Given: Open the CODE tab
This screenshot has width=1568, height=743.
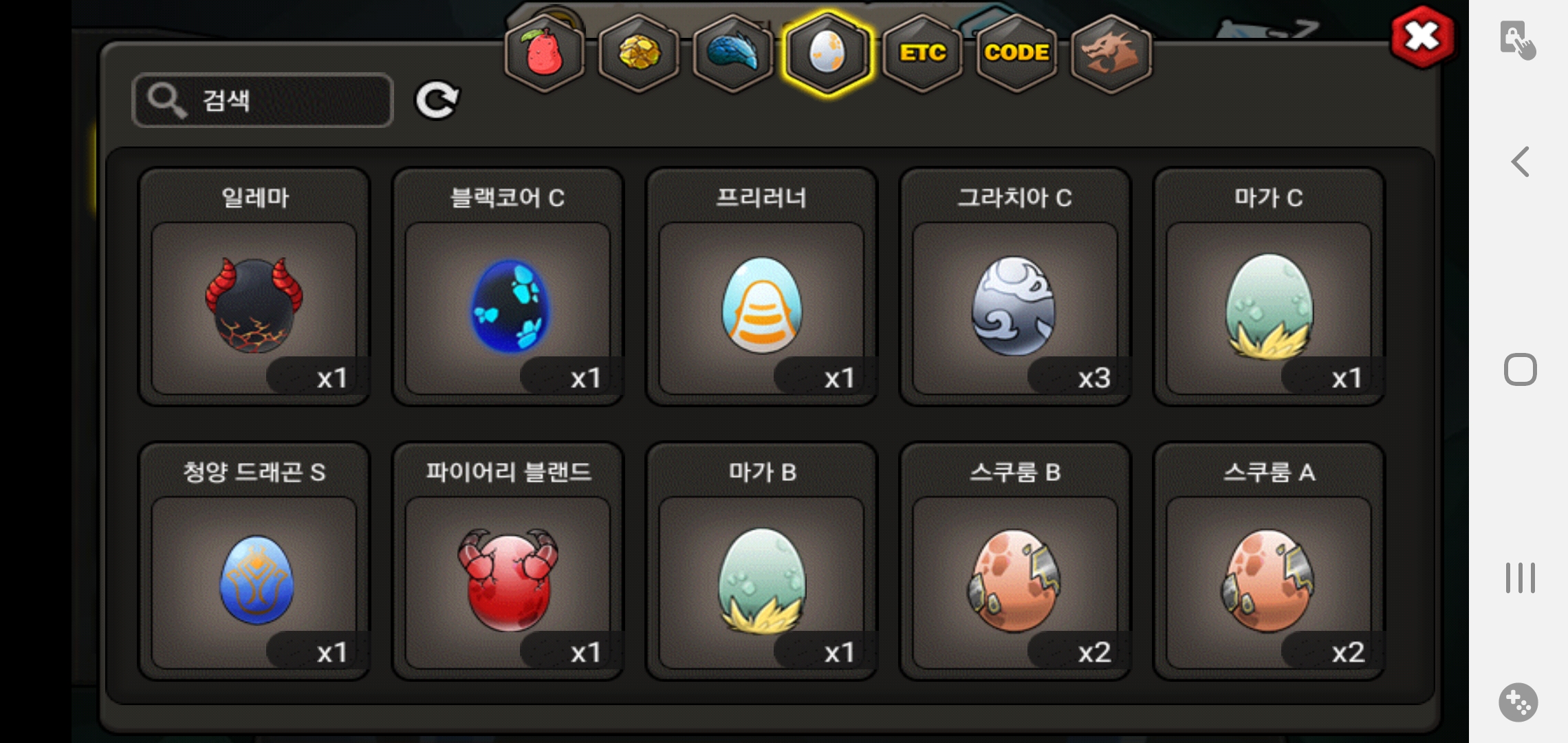Looking at the screenshot, I should coord(1016,53).
